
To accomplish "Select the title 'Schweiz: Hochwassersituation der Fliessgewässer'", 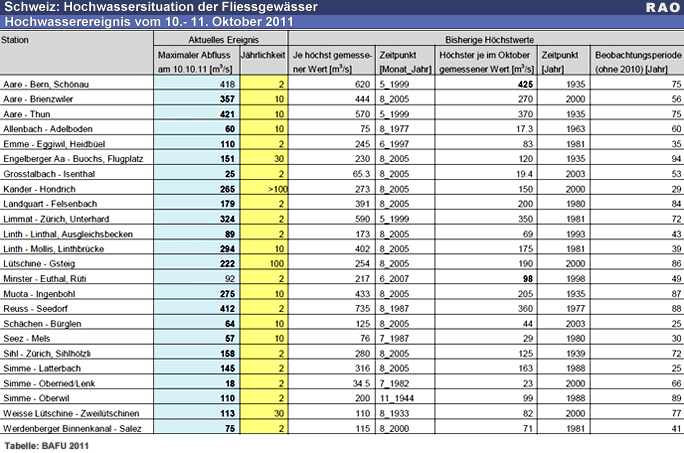I will pos(161,7).
